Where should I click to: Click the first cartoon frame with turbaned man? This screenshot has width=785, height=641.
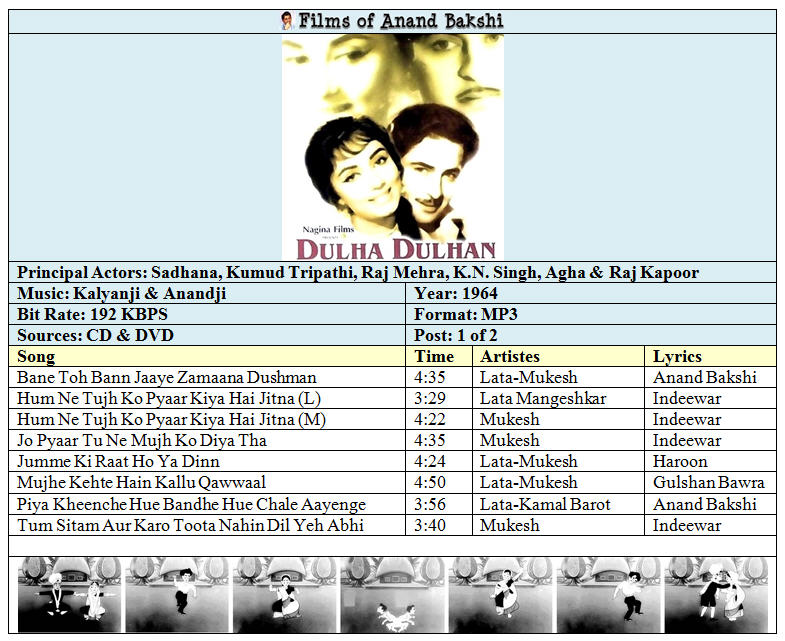[70, 594]
